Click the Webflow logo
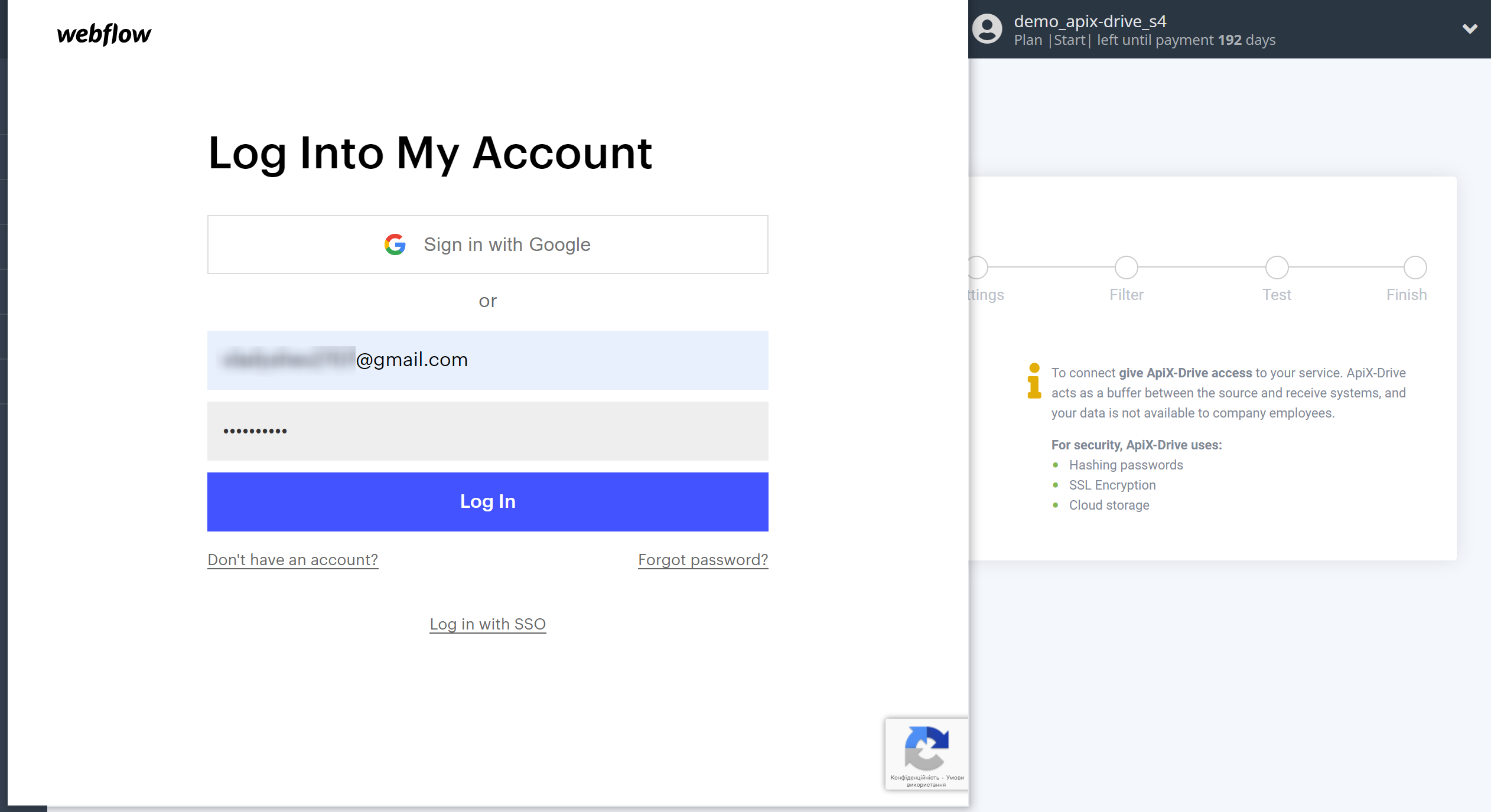 (104, 34)
